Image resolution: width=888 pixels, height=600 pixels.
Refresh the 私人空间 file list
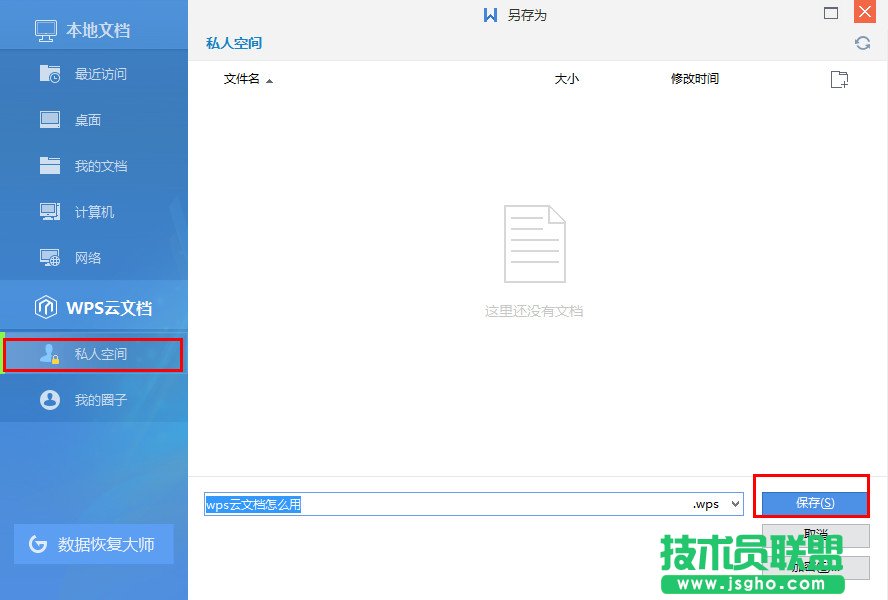pyautogui.click(x=862, y=43)
